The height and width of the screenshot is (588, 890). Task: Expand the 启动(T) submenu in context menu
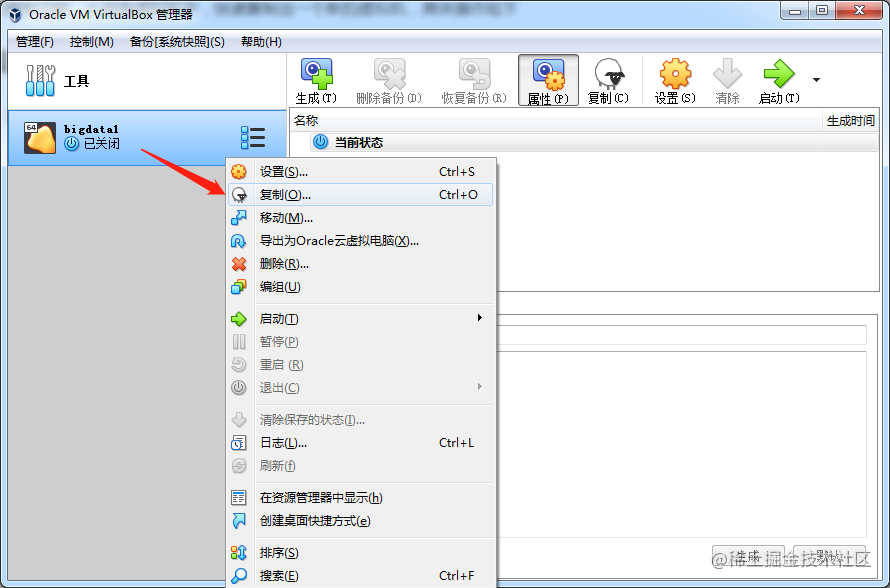[x=360, y=318]
